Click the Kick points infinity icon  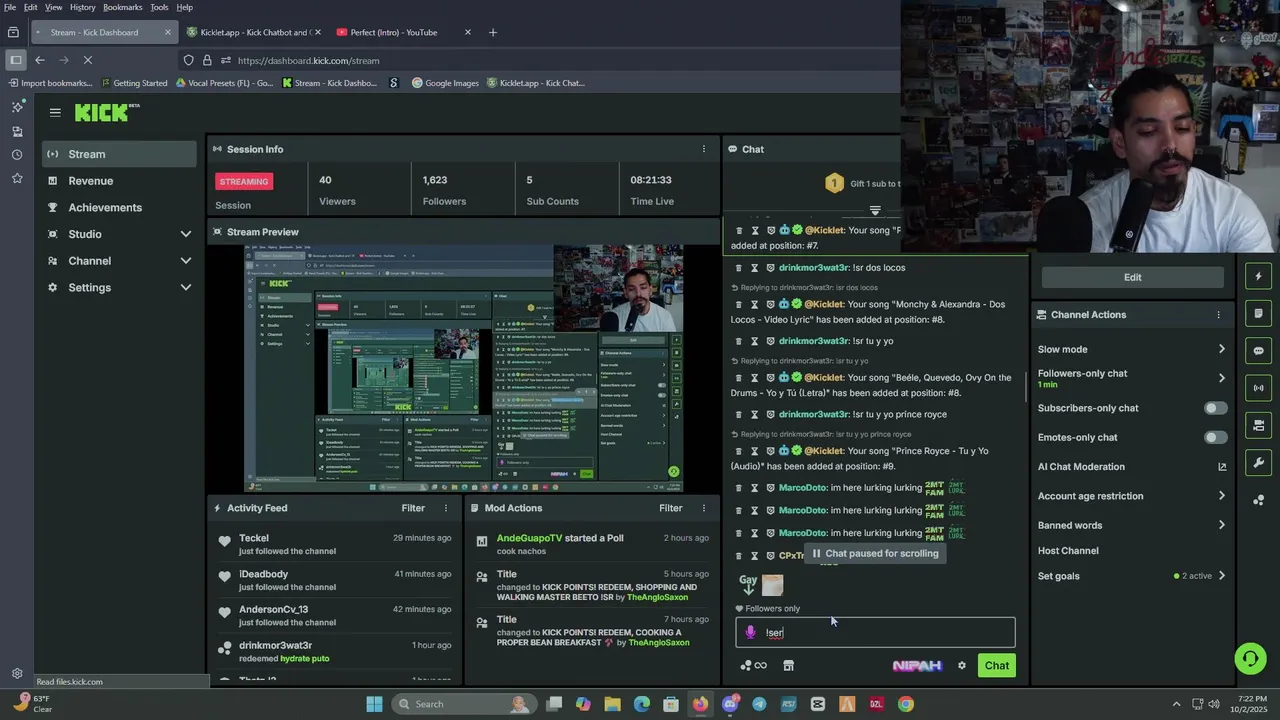click(x=753, y=666)
